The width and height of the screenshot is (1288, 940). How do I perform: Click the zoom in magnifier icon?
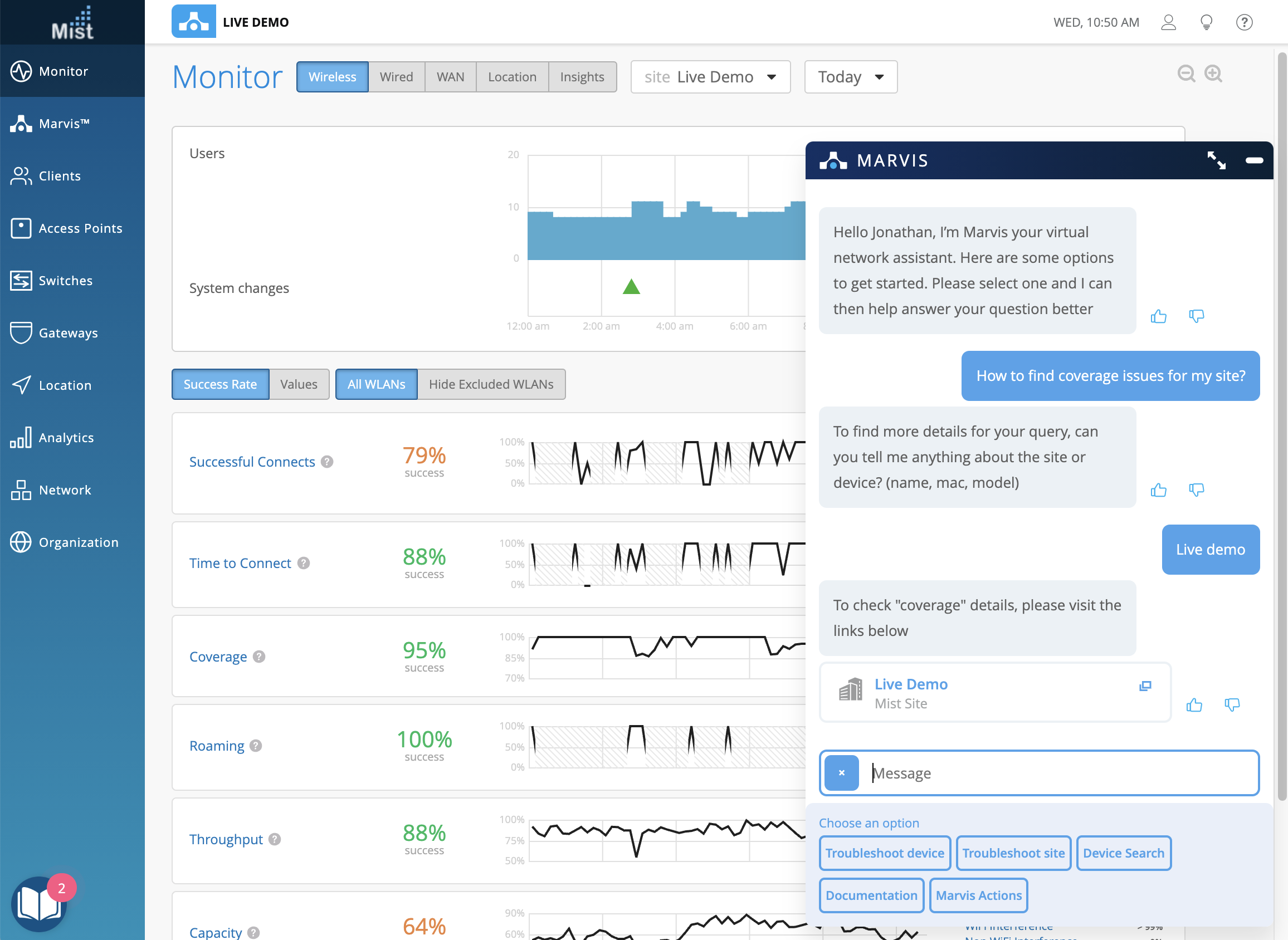pos(1213,74)
